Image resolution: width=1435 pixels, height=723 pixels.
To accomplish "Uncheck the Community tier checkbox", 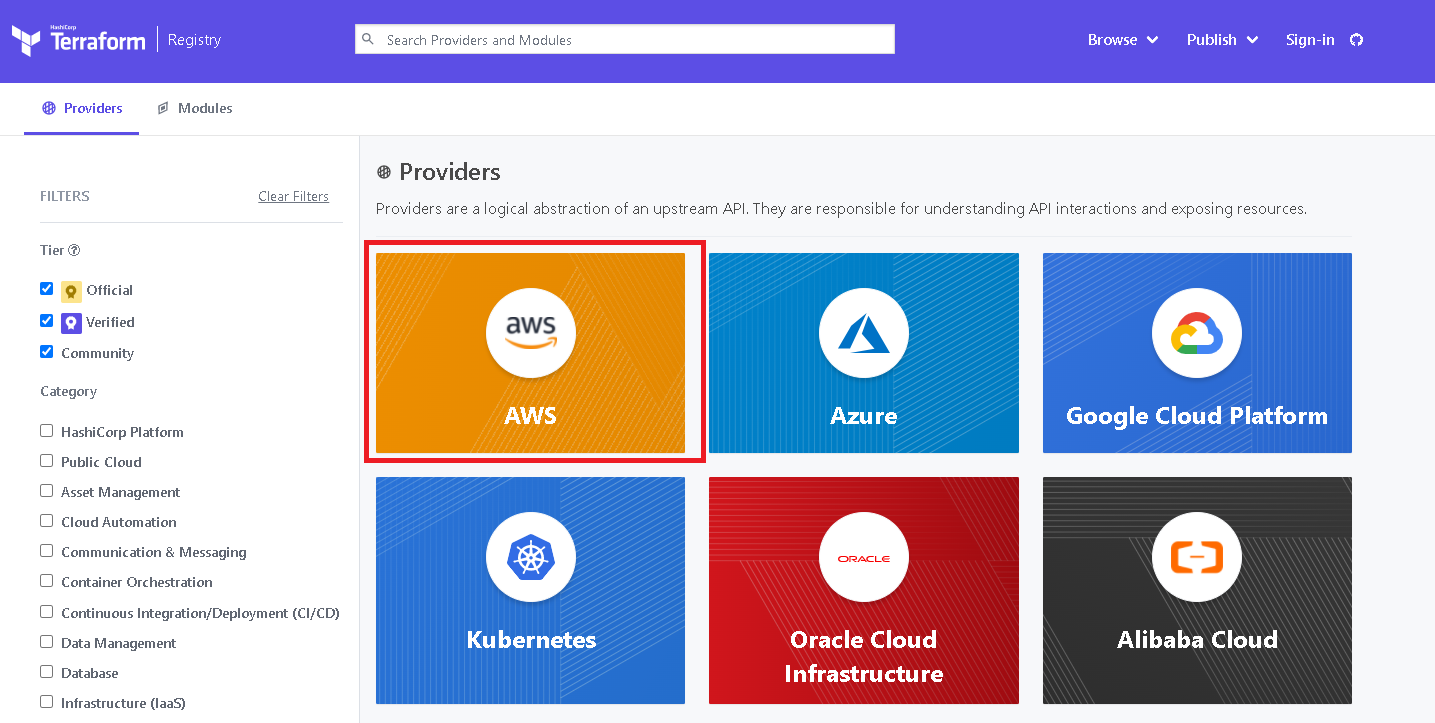I will [x=46, y=352].
